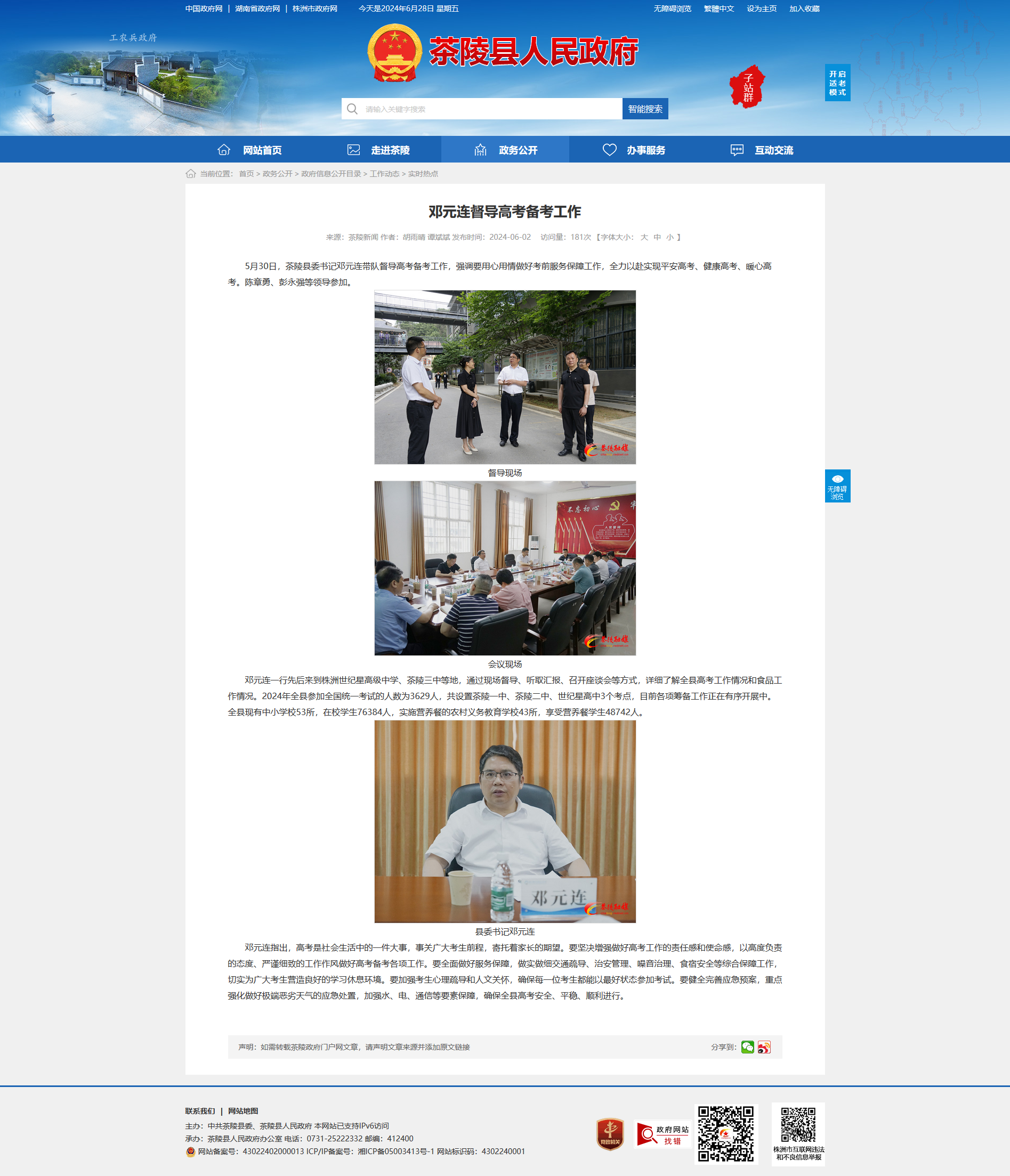Click the article title 邓元连督导高考备考工作
The height and width of the screenshot is (1176, 1010).
click(505, 212)
